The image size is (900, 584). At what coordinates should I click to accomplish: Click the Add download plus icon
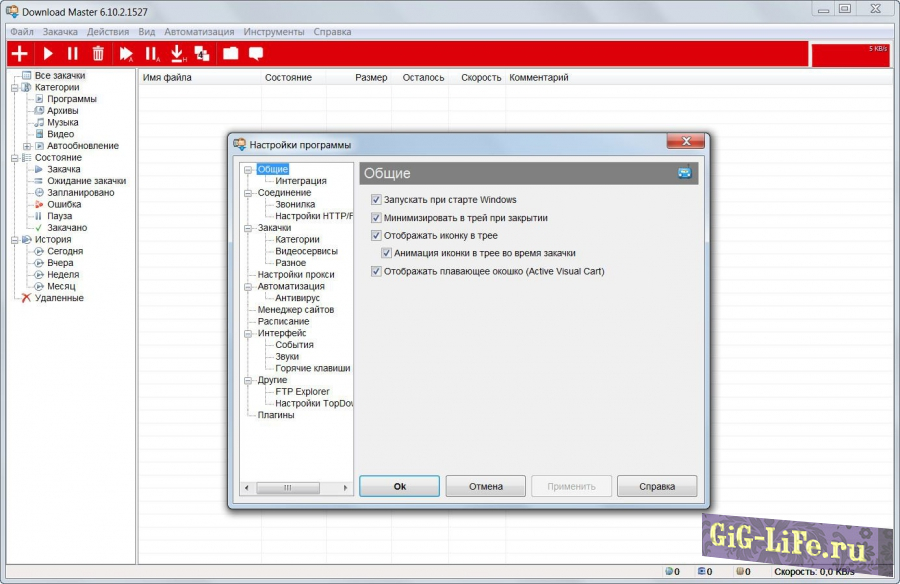19,54
